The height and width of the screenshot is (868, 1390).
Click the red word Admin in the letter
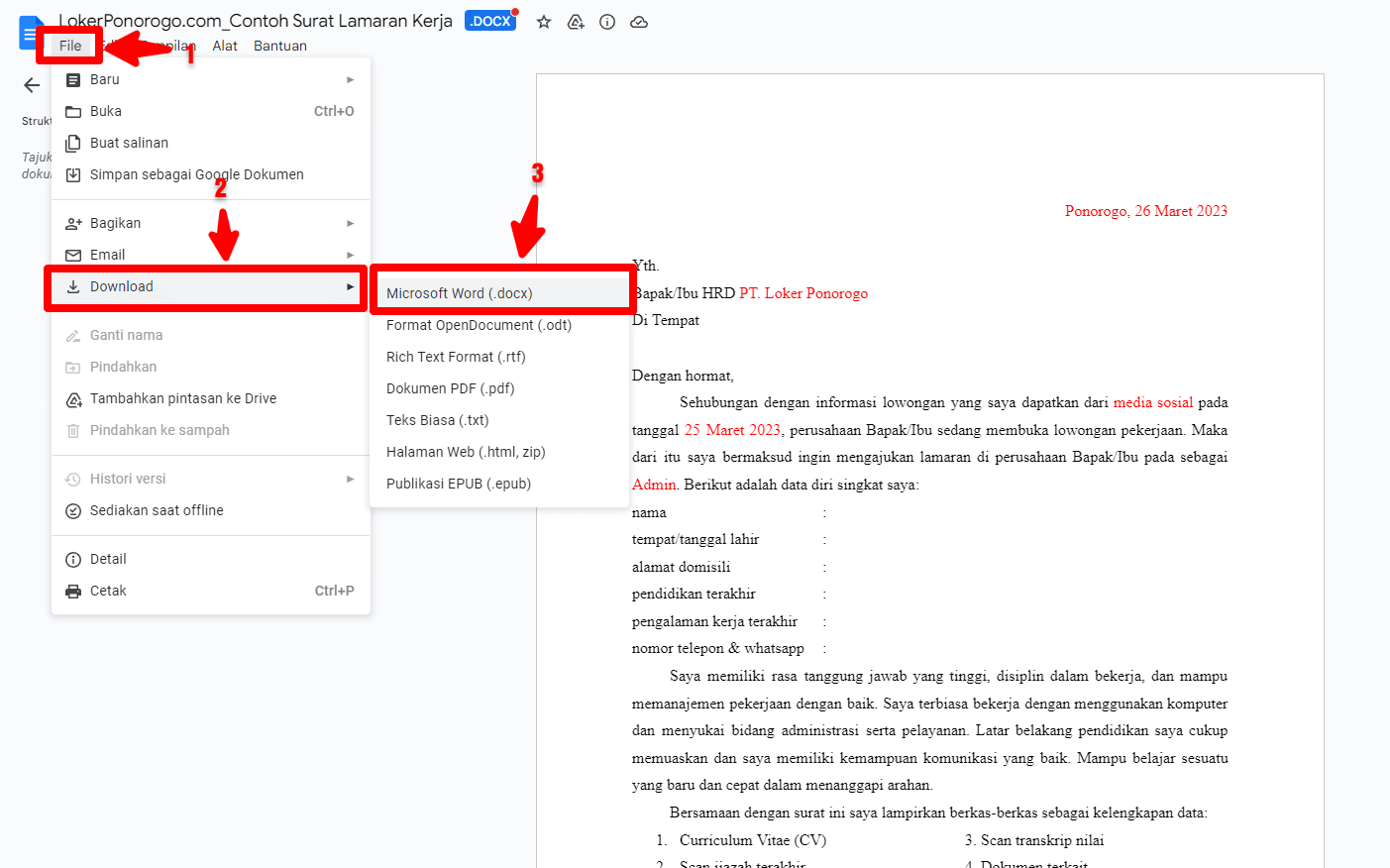(654, 485)
